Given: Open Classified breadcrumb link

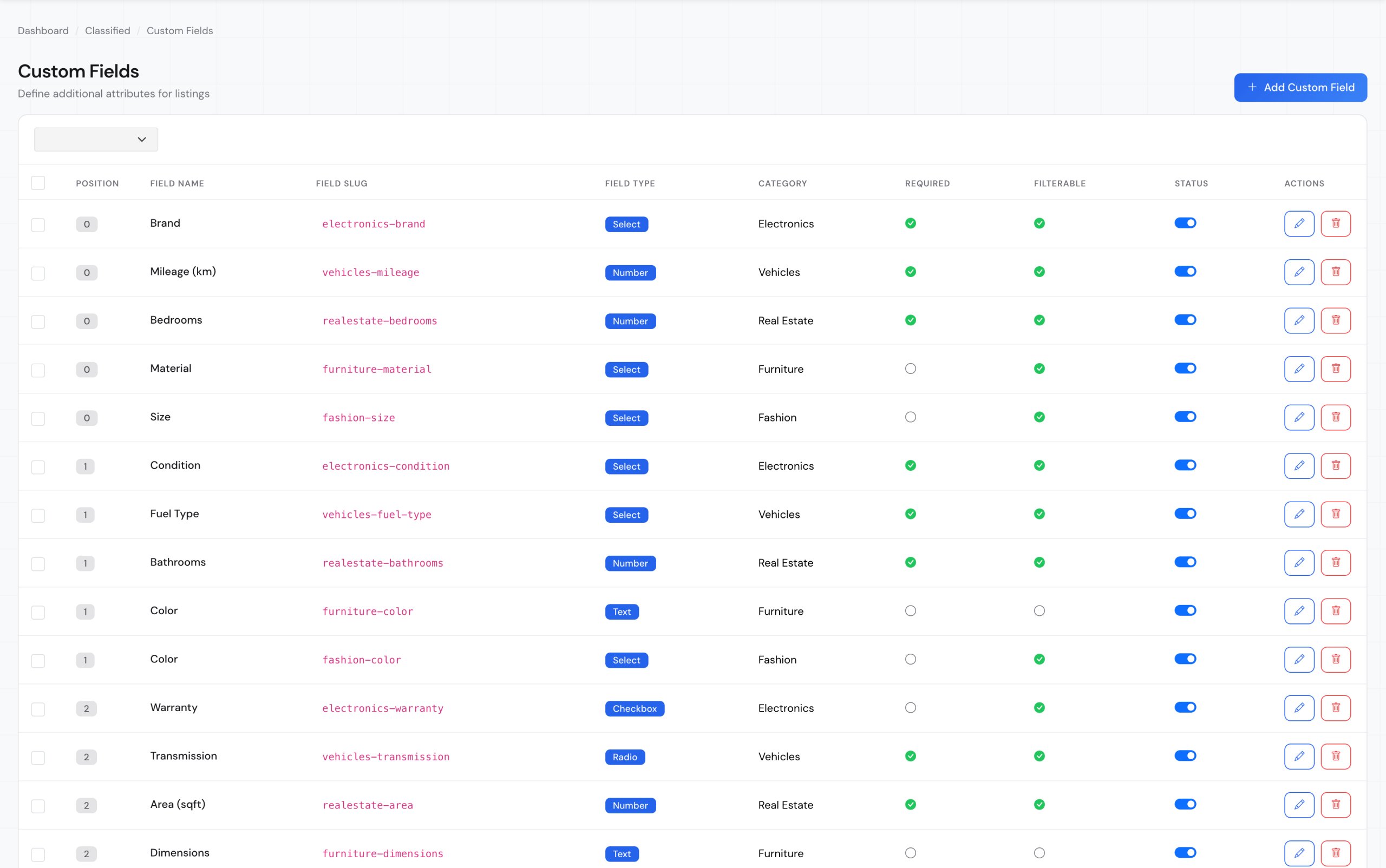Looking at the screenshot, I should coord(107,30).
